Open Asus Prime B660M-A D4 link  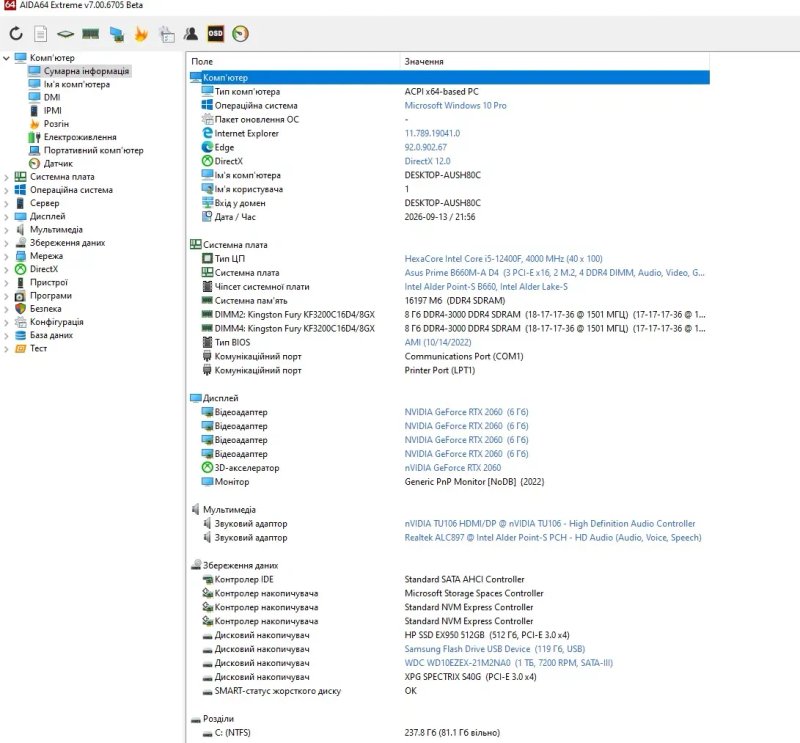(554, 273)
